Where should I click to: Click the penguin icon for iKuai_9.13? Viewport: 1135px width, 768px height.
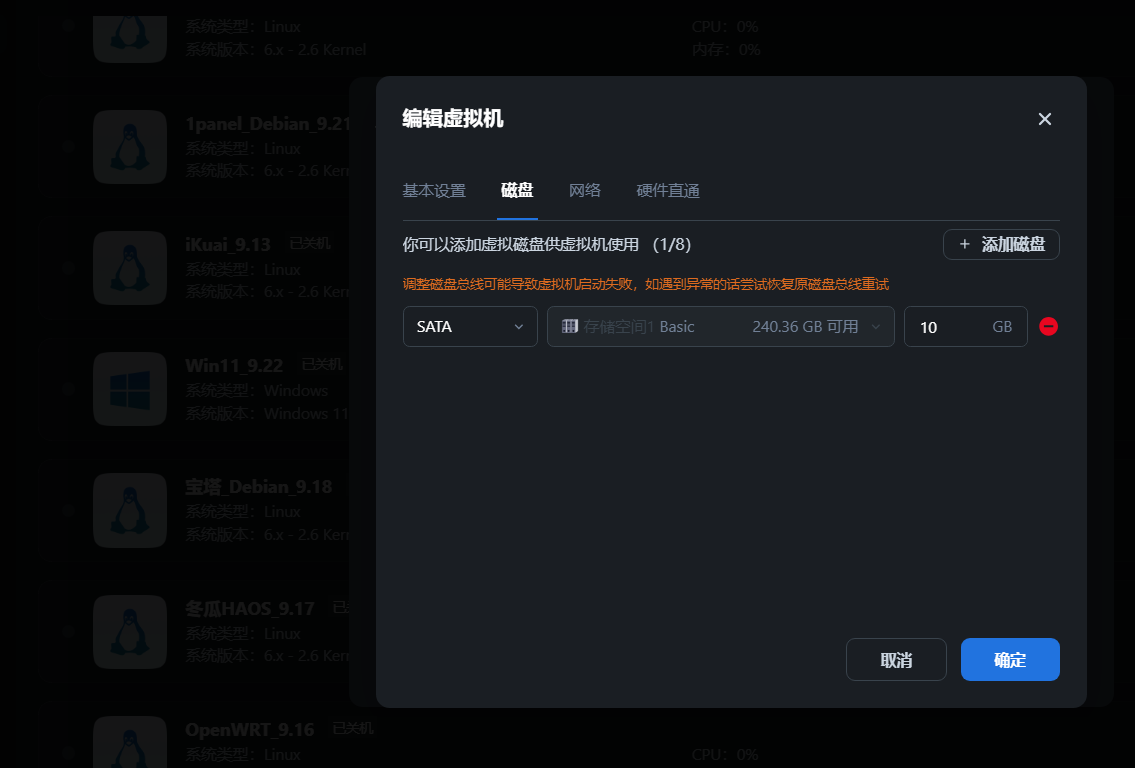(x=130, y=268)
